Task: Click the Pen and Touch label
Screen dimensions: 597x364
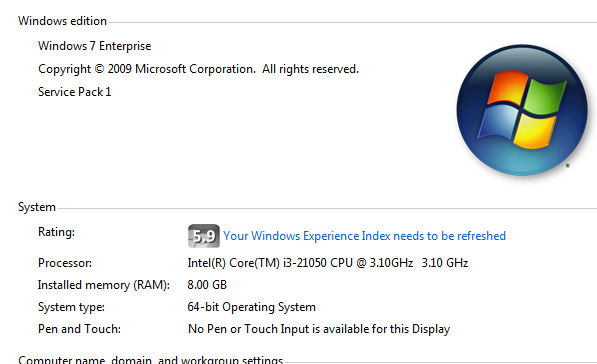Action: pyautogui.click(x=79, y=329)
